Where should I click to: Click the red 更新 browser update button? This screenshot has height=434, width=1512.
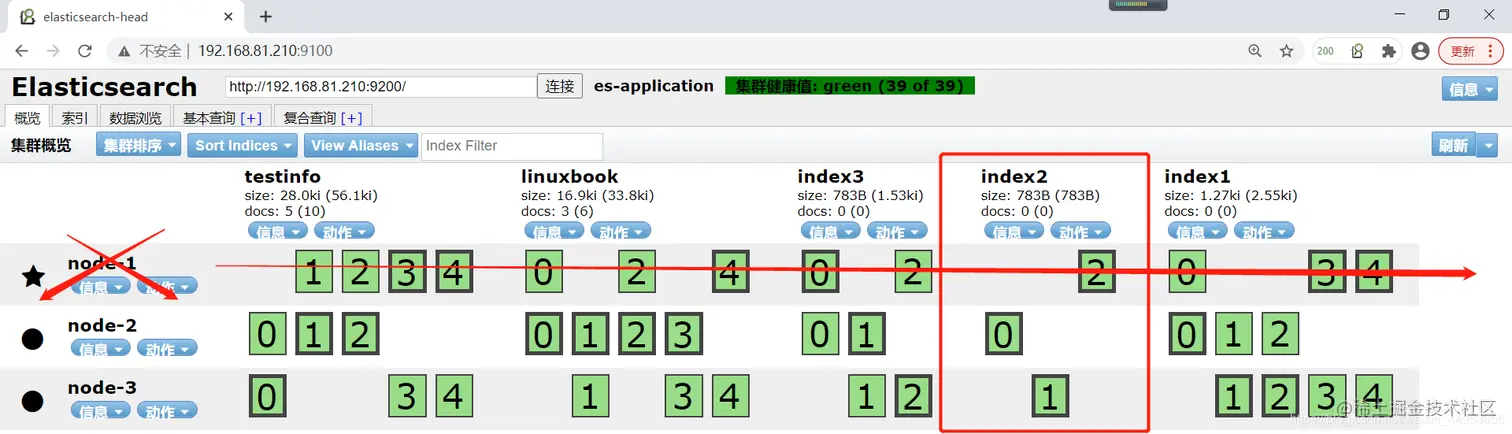point(1470,51)
